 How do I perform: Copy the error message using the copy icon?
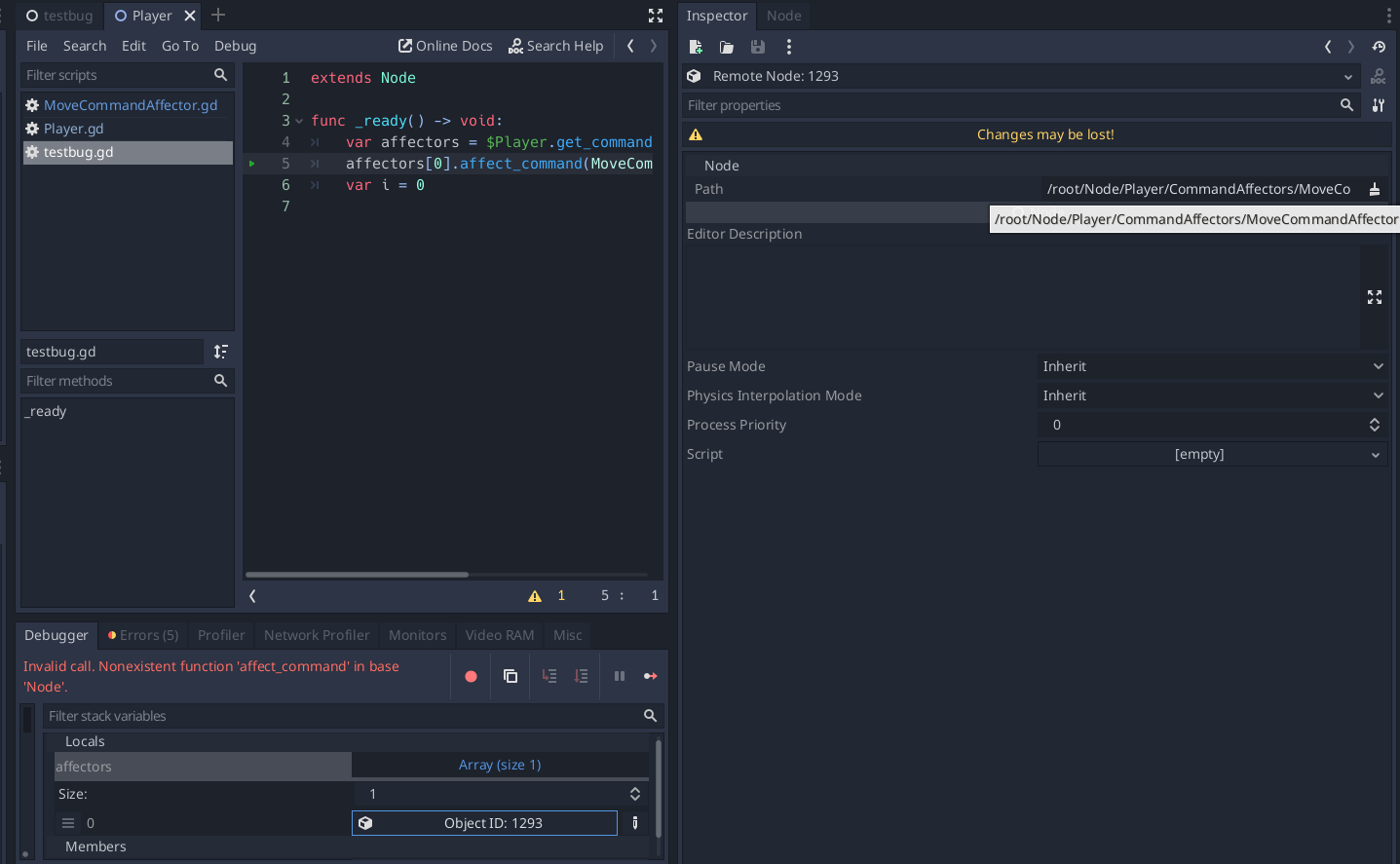tap(510, 676)
